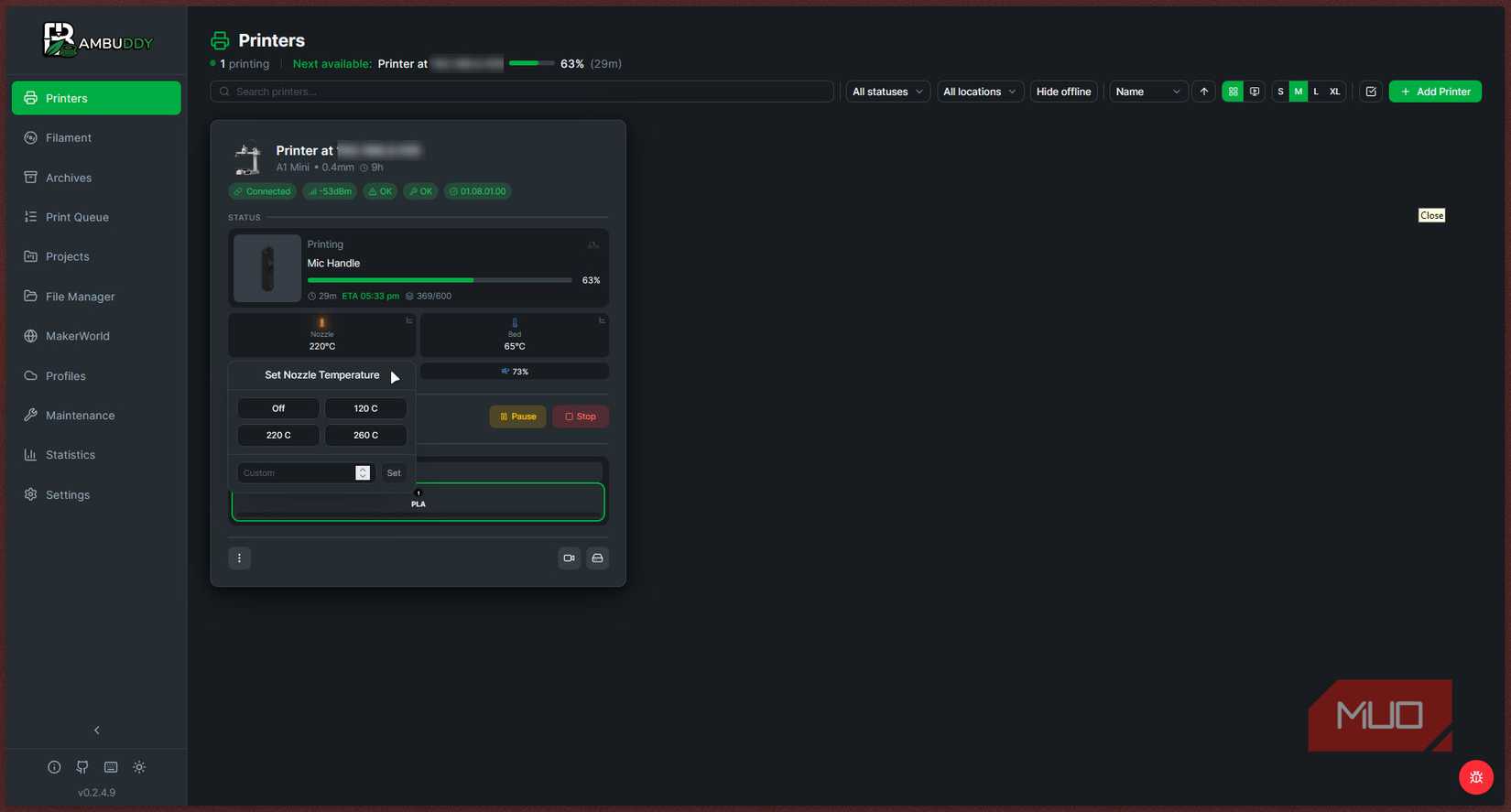Select card size XL

1334,92
